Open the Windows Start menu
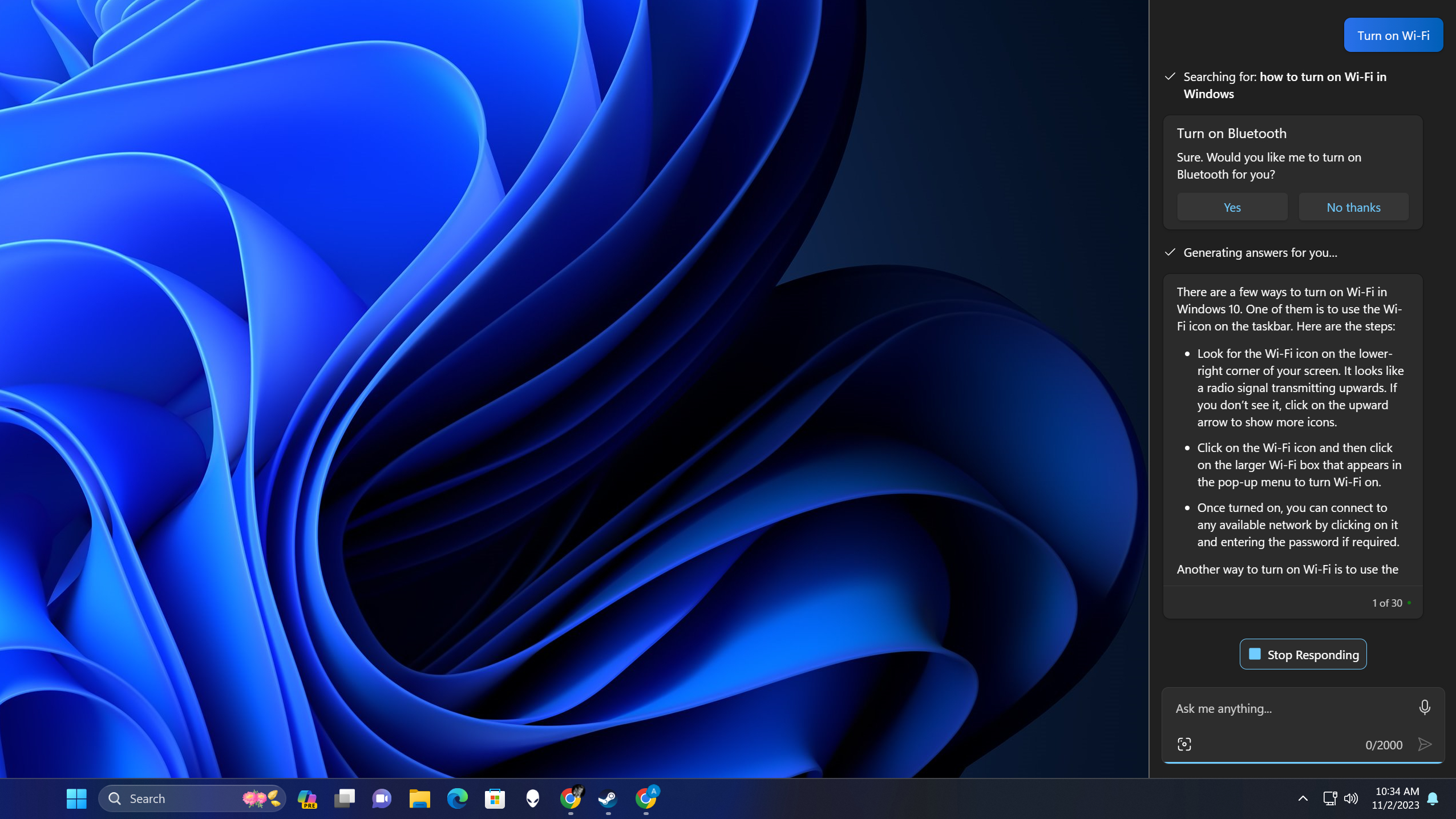Screen dimensions: 1456x819 [76, 798]
